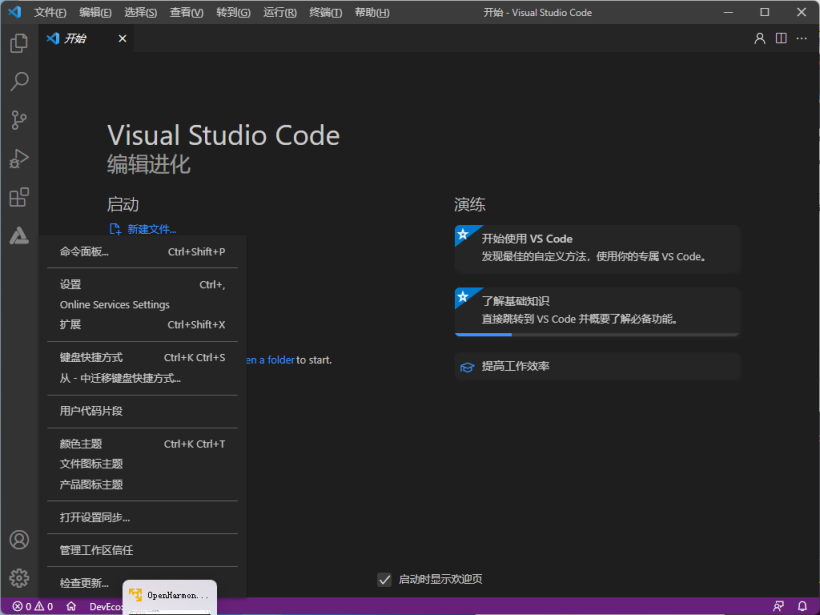Open the Extensions view icon
The image size is (820, 615).
point(19,197)
